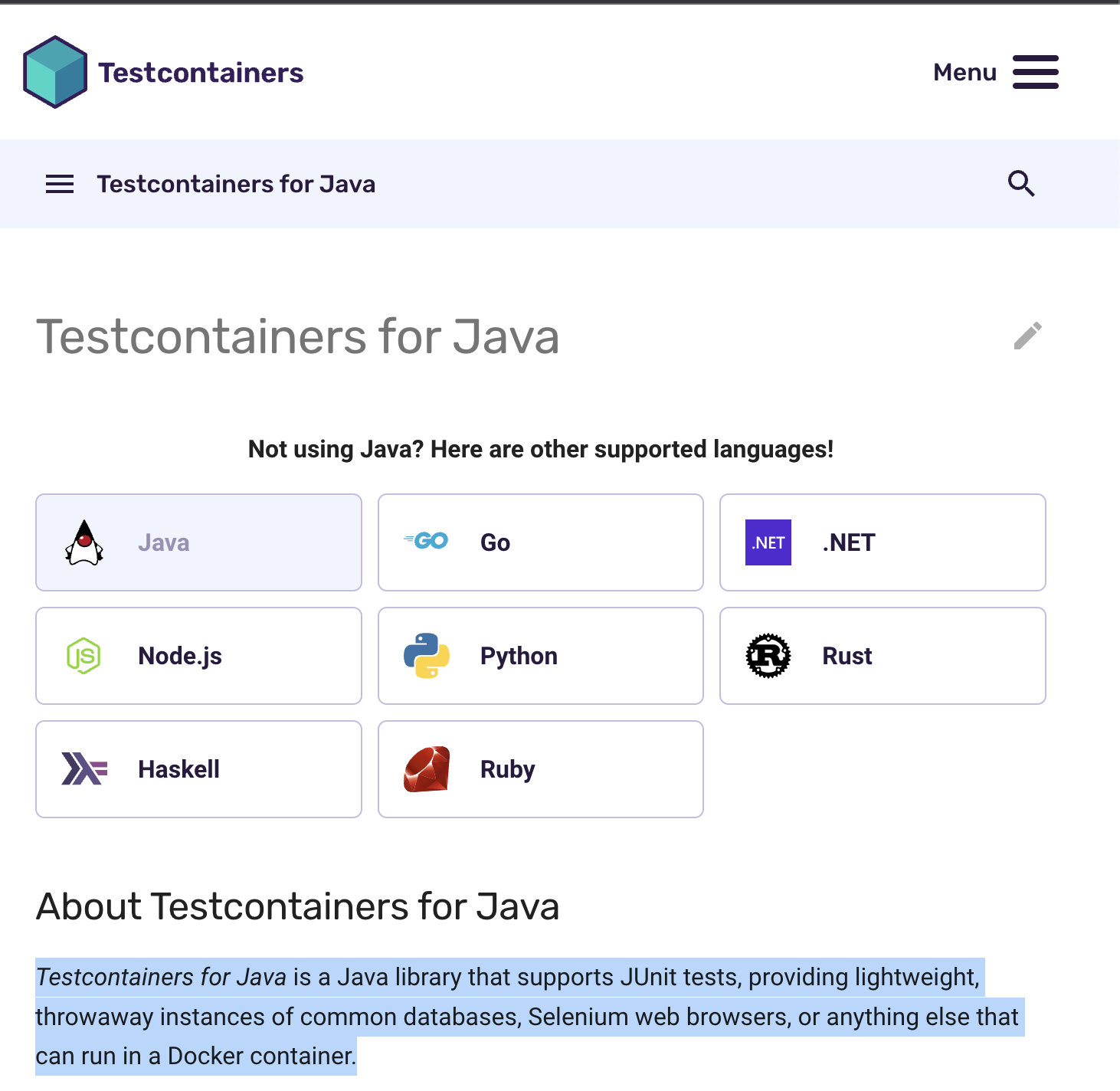Click 'Testcontainers for Java' in the navigation bar
The height and width of the screenshot is (1091, 1120).
(x=236, y=184)
